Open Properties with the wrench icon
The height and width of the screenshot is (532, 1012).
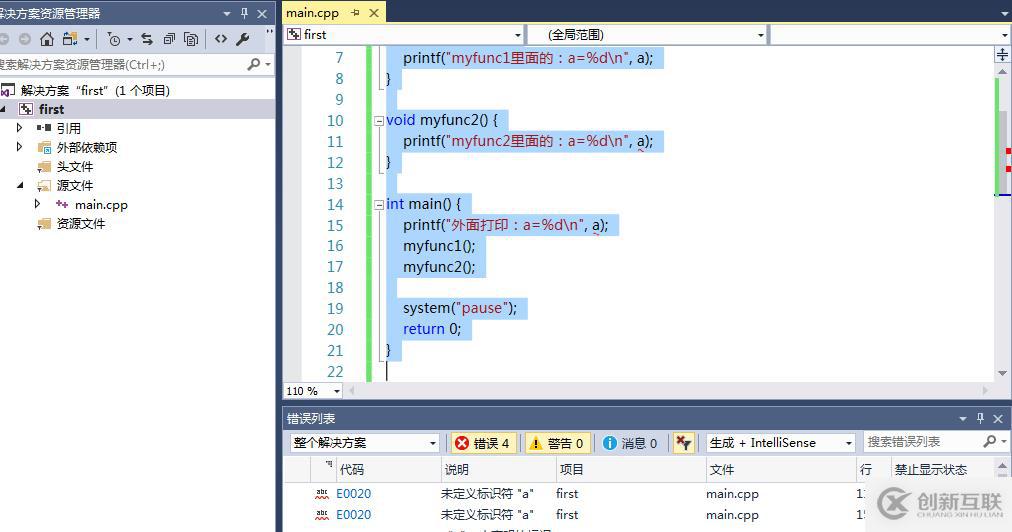pos(243,39)
